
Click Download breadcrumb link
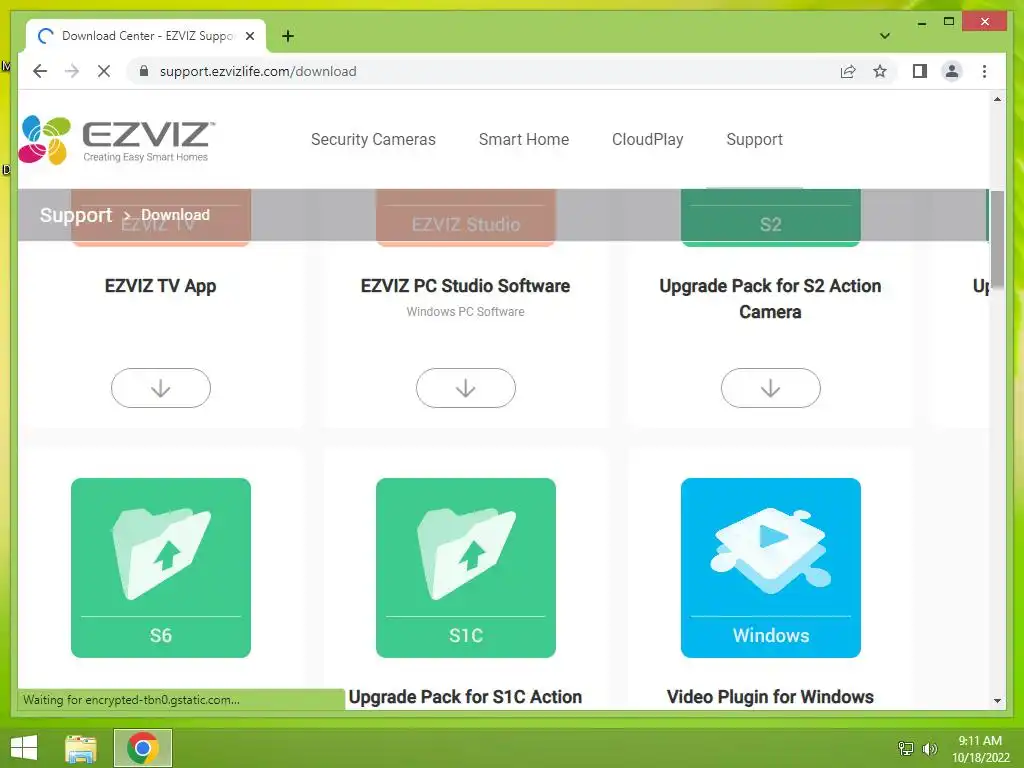pyautogui.click(x=175, y=215)
